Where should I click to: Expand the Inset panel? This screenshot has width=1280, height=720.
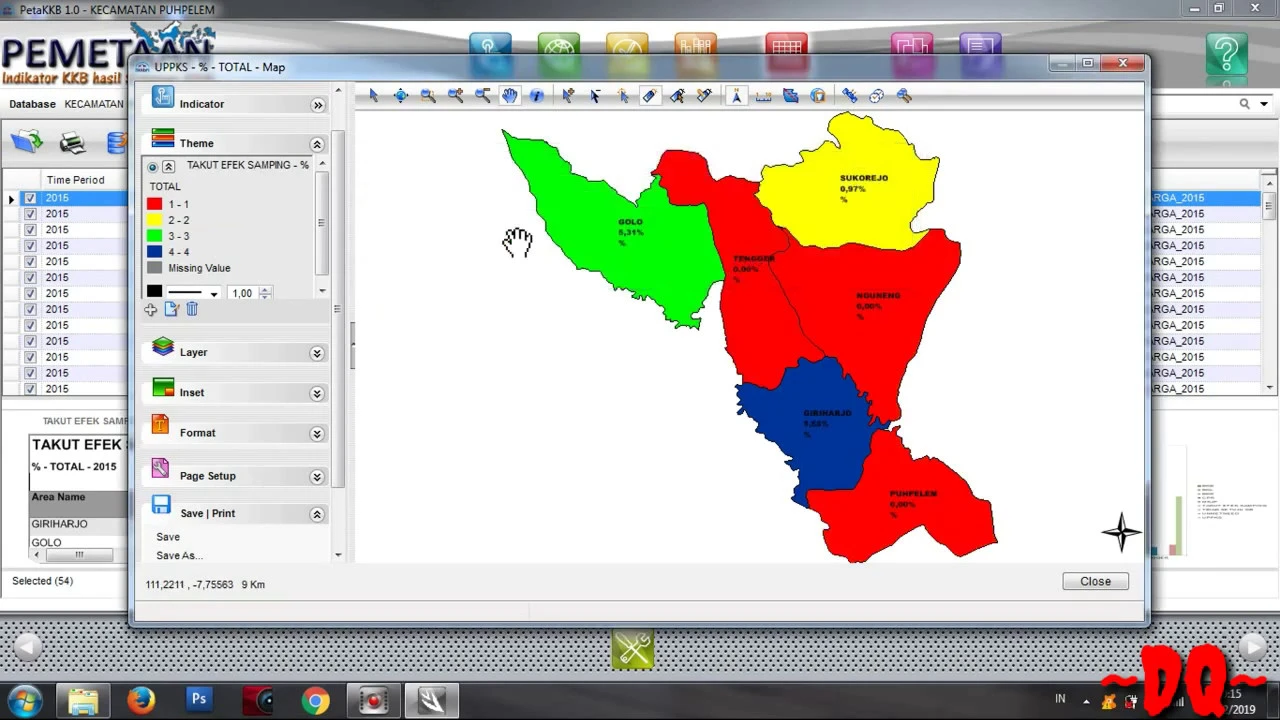coord(317,393)
